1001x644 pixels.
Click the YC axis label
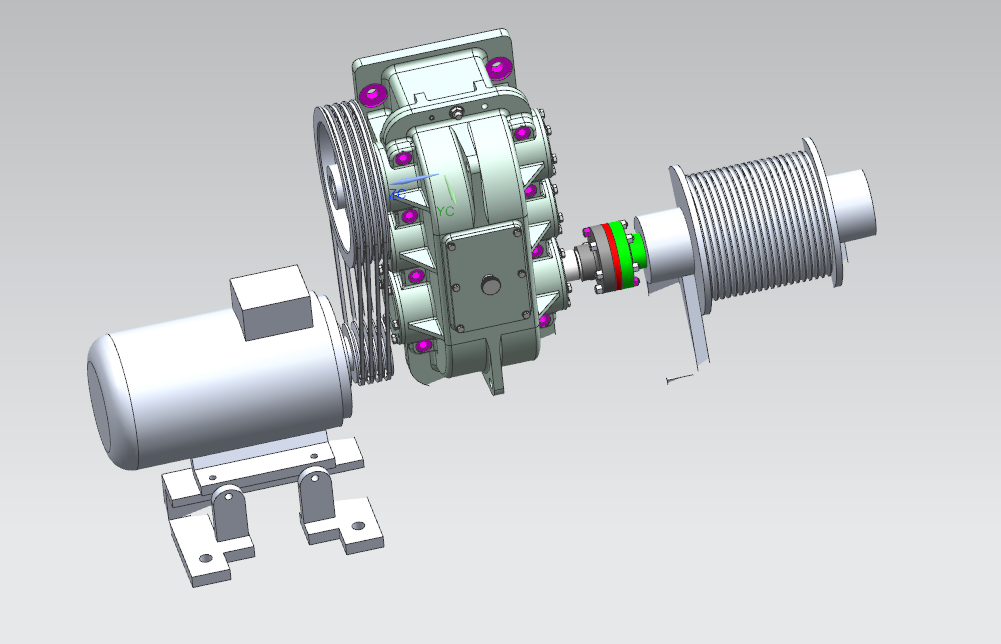pyautogui.click(x=446, y=211)
